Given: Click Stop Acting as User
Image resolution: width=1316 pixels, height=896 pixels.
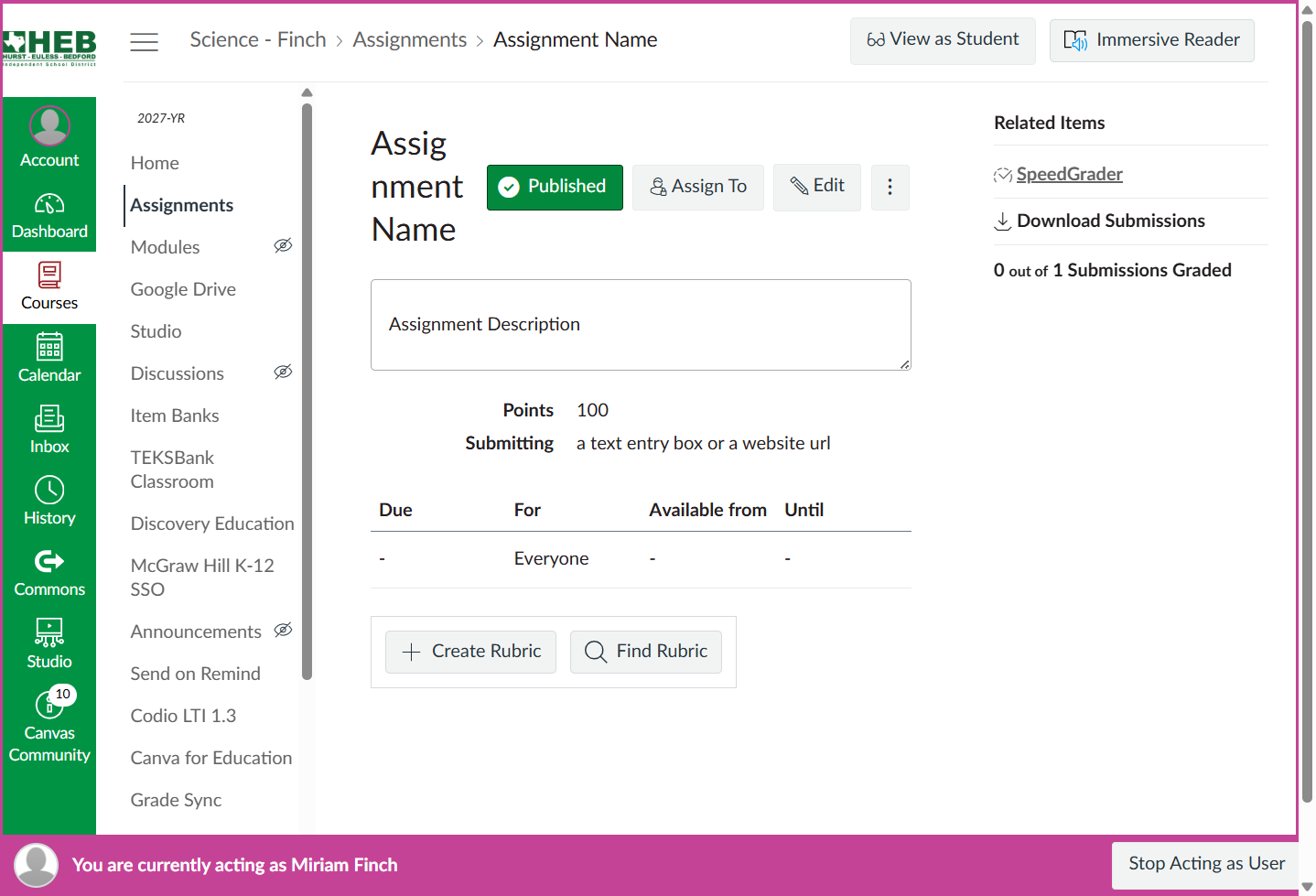Looking at the screenshot, I should coord(1206,864).
